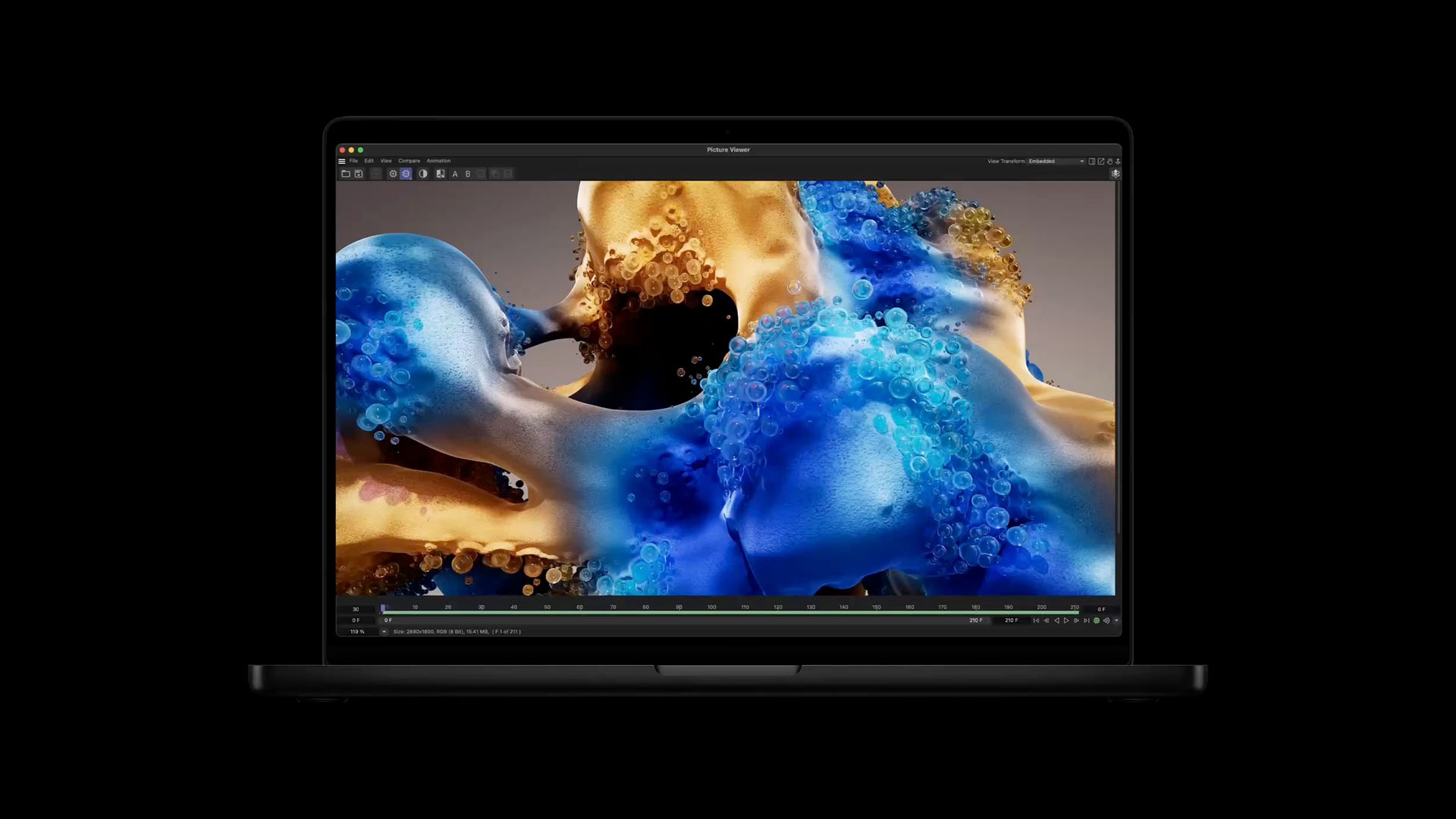Image resolution: width=1456 pixels, height=819 pixels.
Task: Open the Animation menu
Action: [x=438, y=161]
